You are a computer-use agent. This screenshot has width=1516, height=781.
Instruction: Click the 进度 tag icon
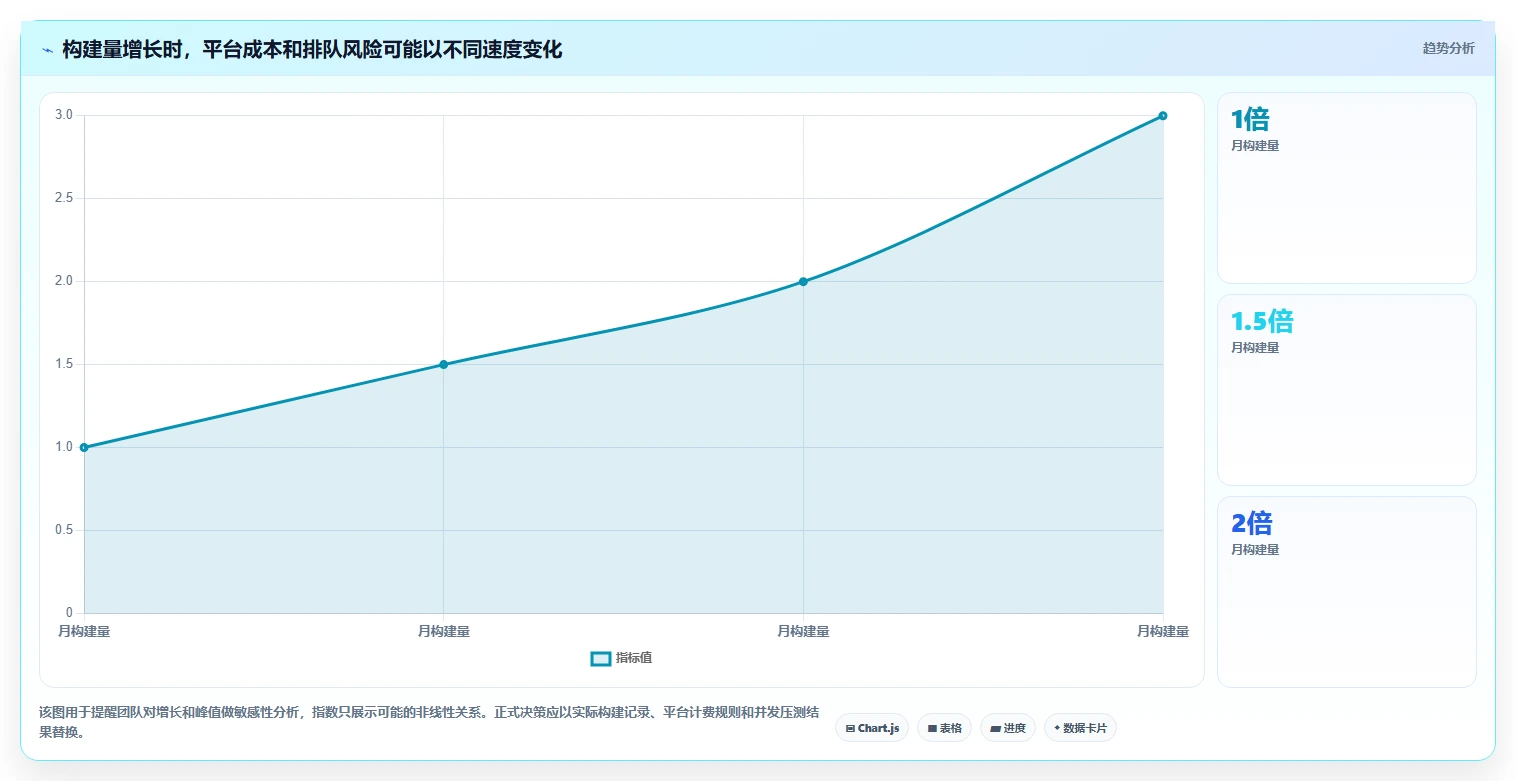tap(996, 729)
